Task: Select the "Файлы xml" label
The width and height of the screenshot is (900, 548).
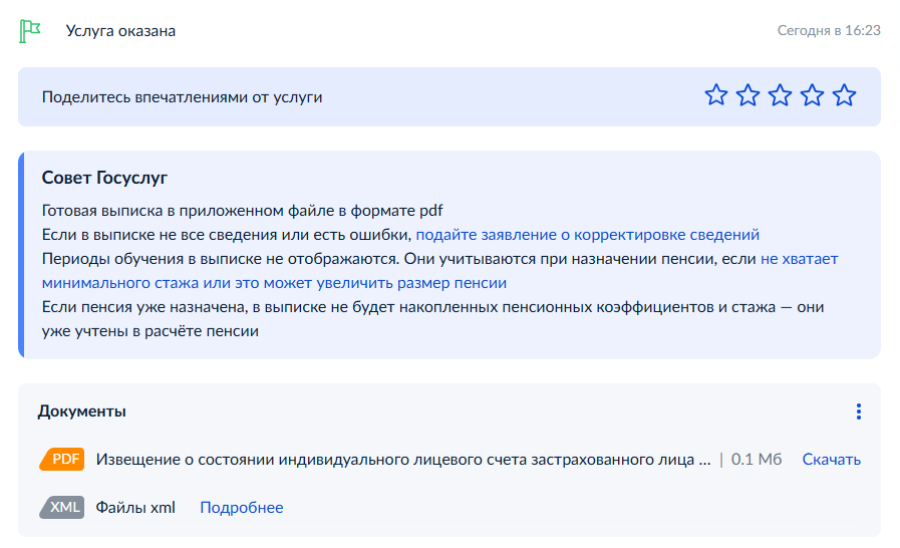Action: [x=135, y=507]
